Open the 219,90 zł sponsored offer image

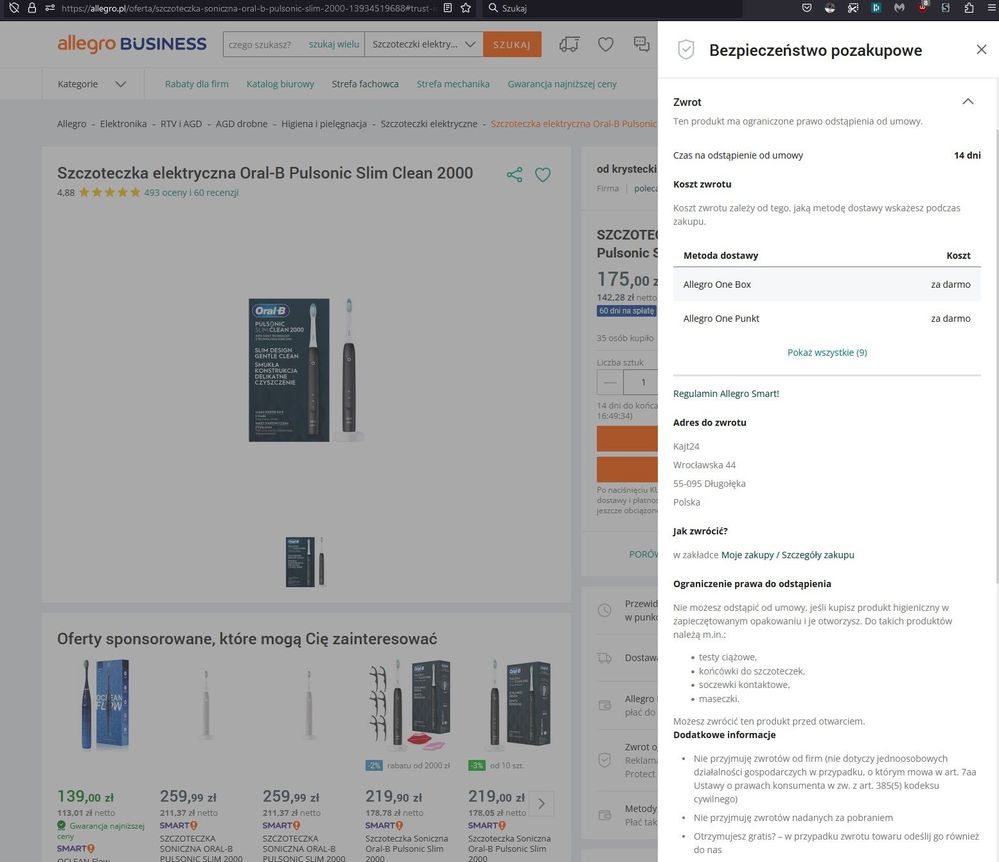coord(410,703)
